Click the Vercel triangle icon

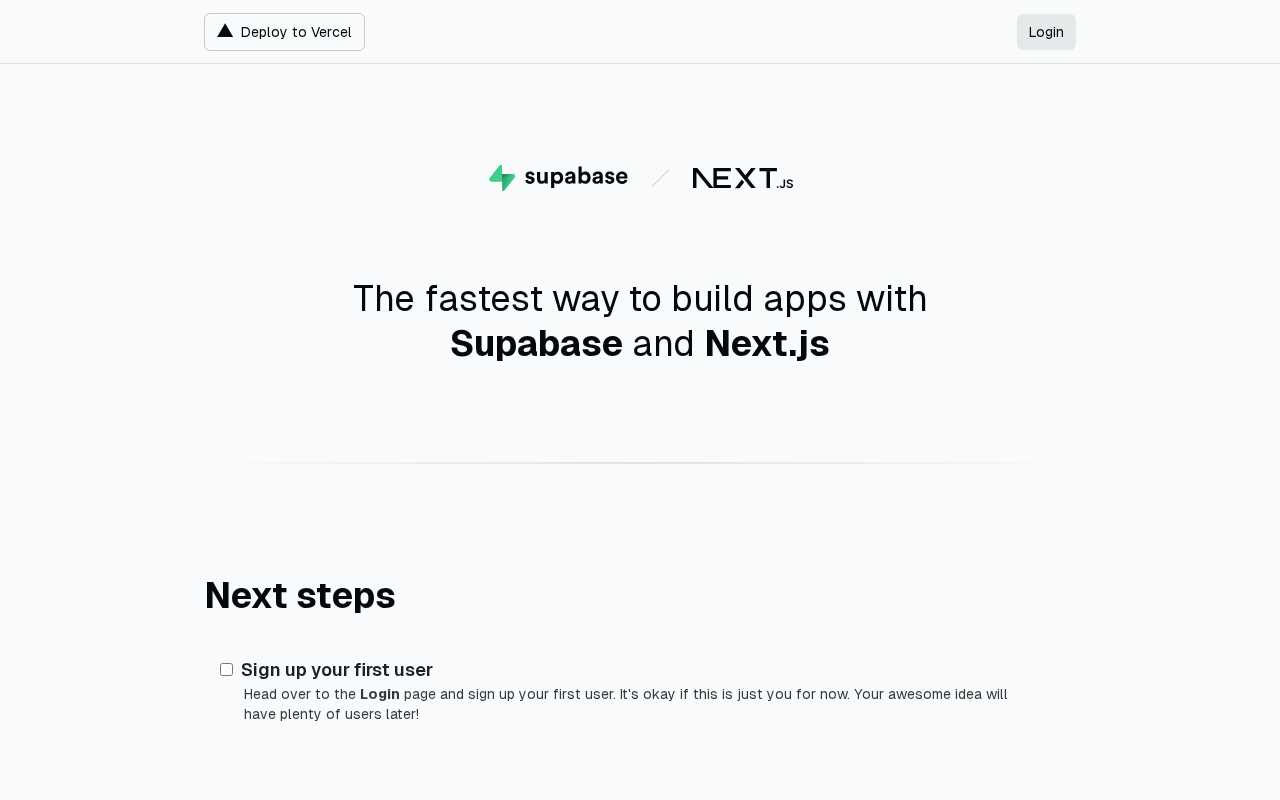(225, 31)
